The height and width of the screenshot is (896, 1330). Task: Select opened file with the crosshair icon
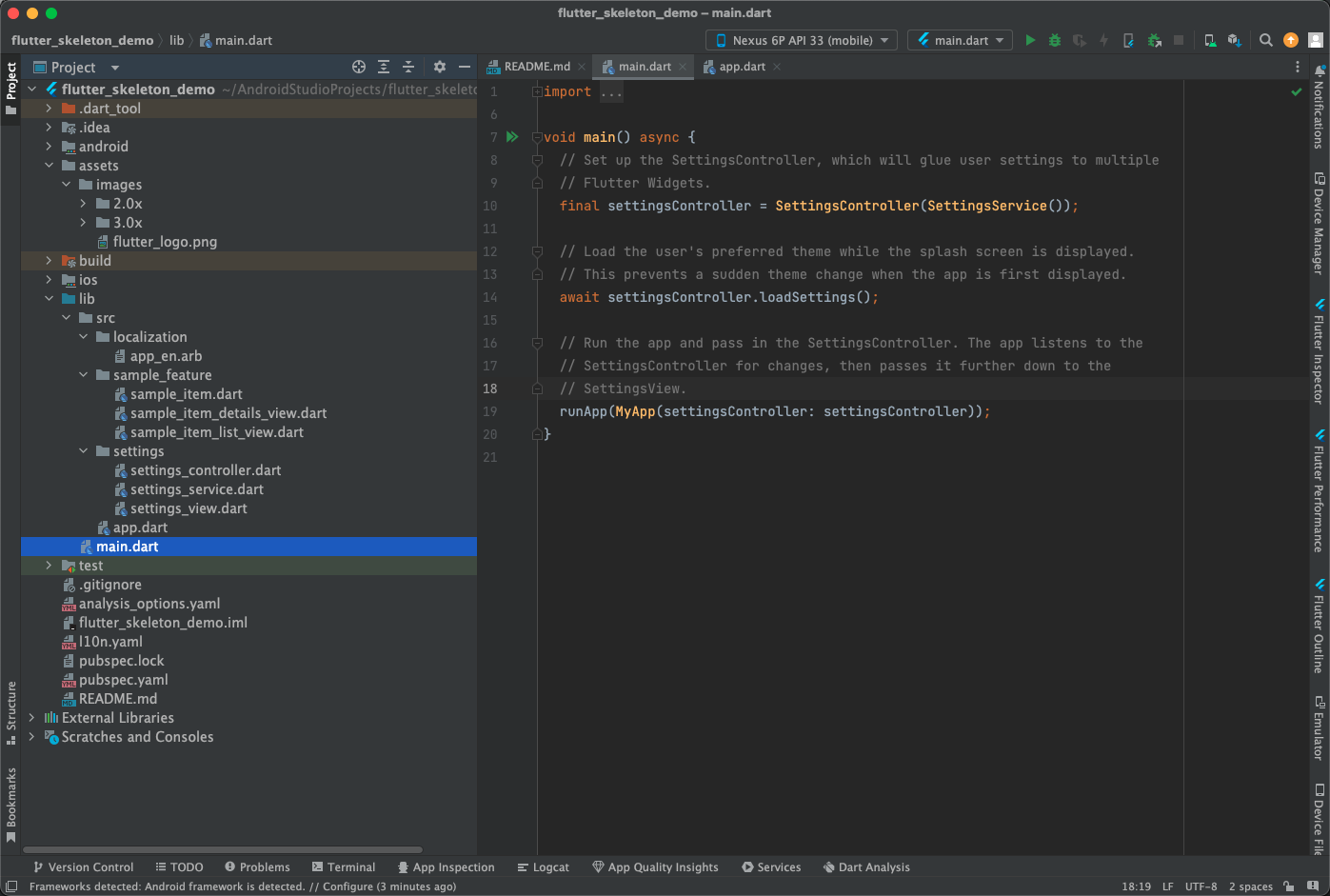[359, 67]
